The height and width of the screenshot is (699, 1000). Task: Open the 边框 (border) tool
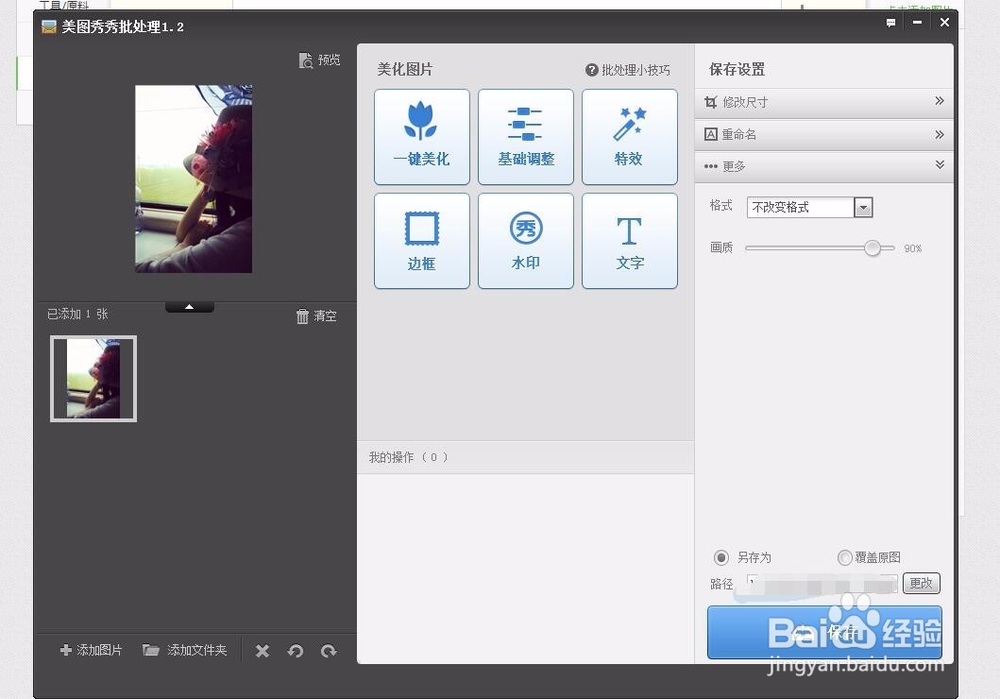point(421,240)
